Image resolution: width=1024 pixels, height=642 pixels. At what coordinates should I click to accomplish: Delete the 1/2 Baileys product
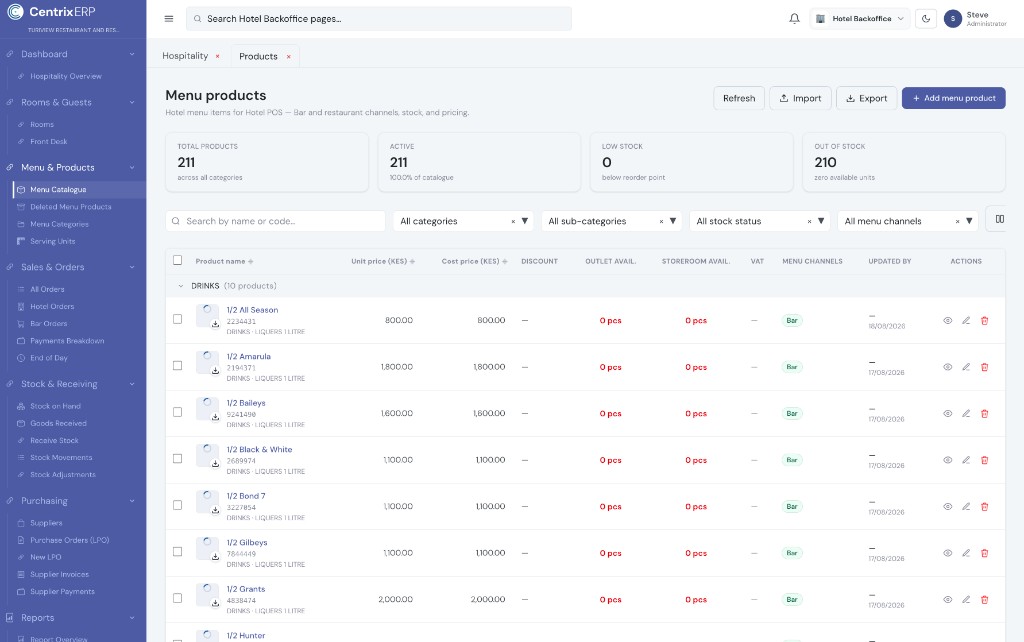(x=985, y=413)
